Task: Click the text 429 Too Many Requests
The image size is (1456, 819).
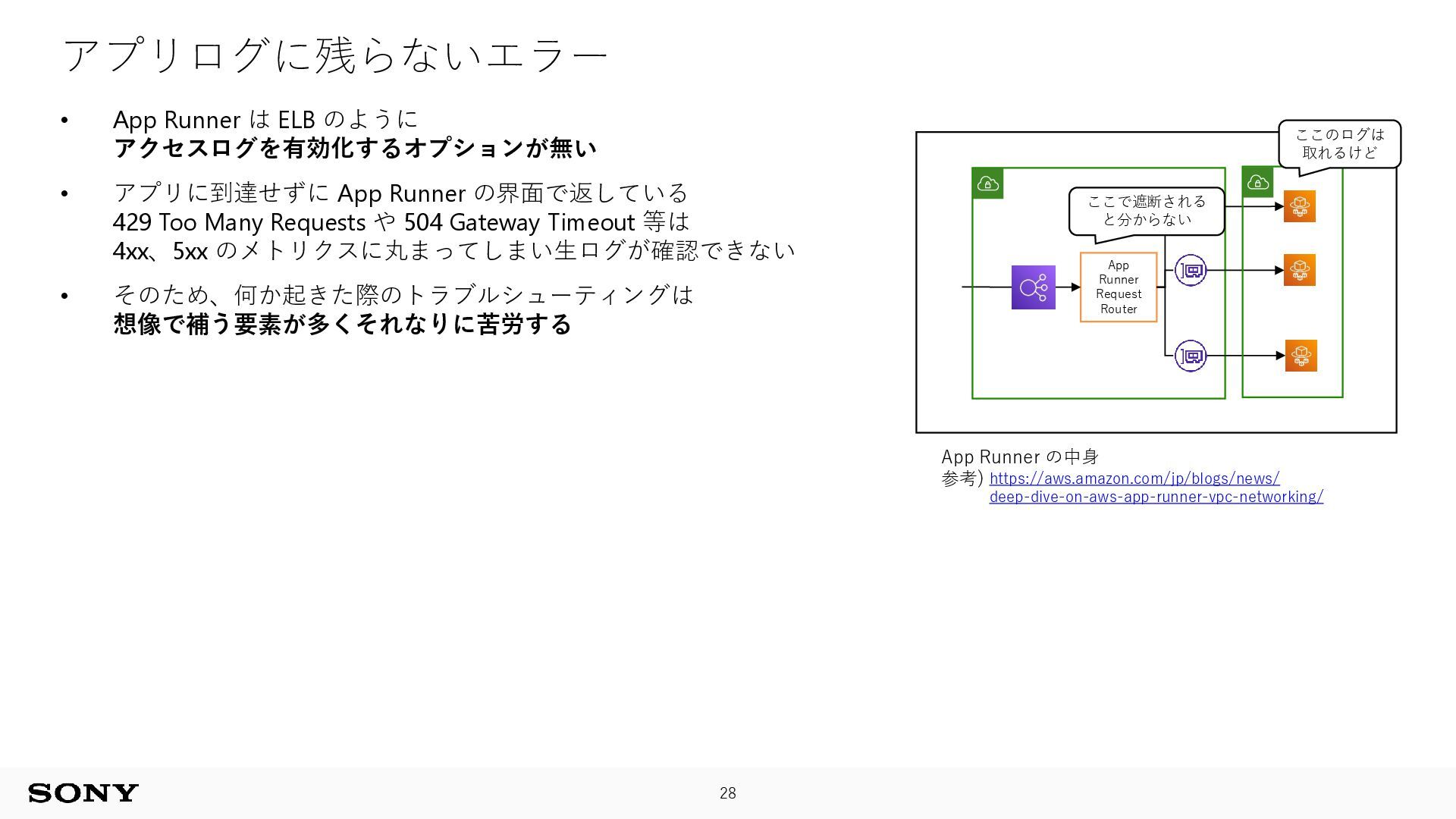Action: [240, 222]
